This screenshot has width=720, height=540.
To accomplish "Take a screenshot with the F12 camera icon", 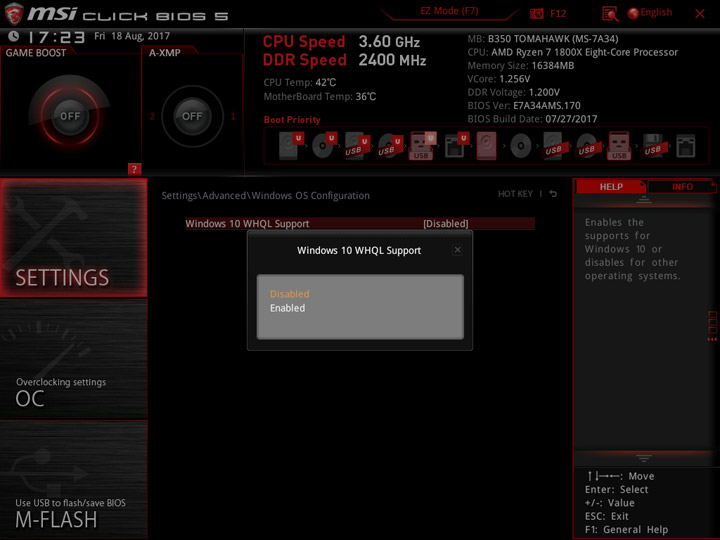I will click(536, 14).
